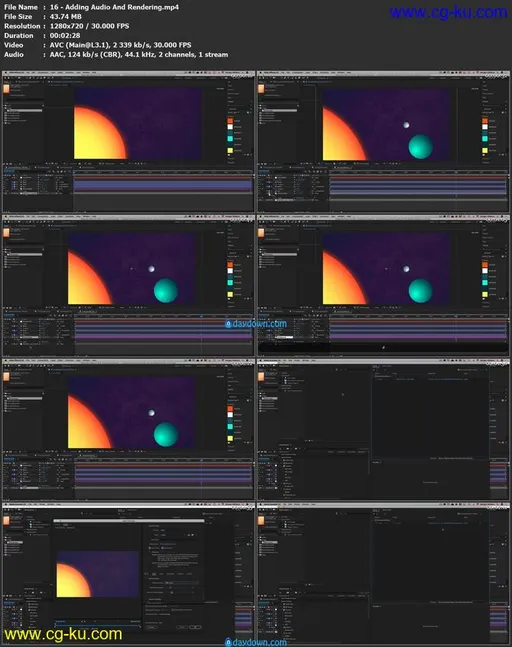This screenshot has width=512, height=647.
Task: Select the duration value '00:02:28'
Action: [x=65, y=35]
